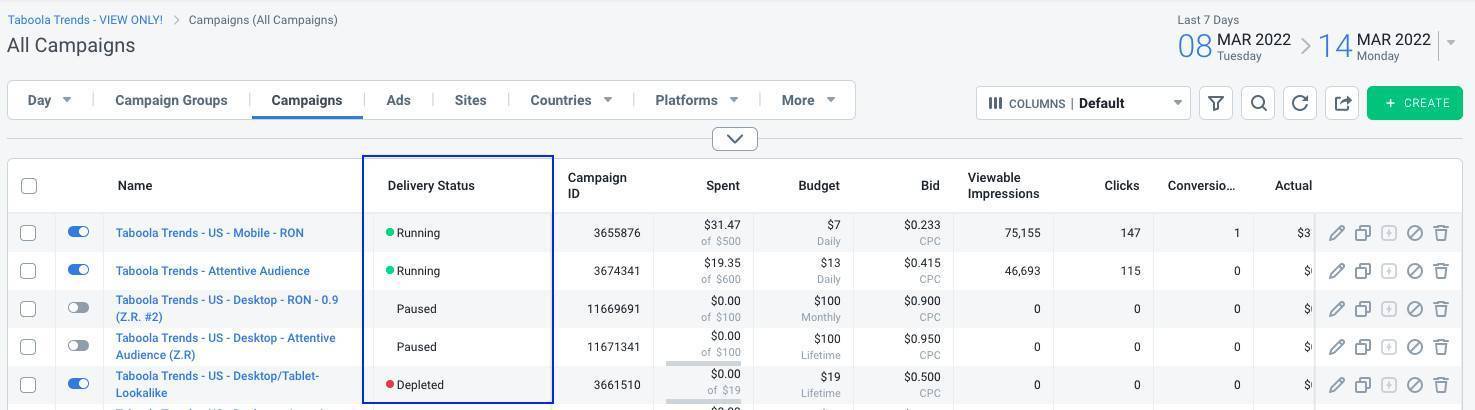Block icon for campaign 11669691
Screen dimensions: 1475x410
(x=1414, y=309)
